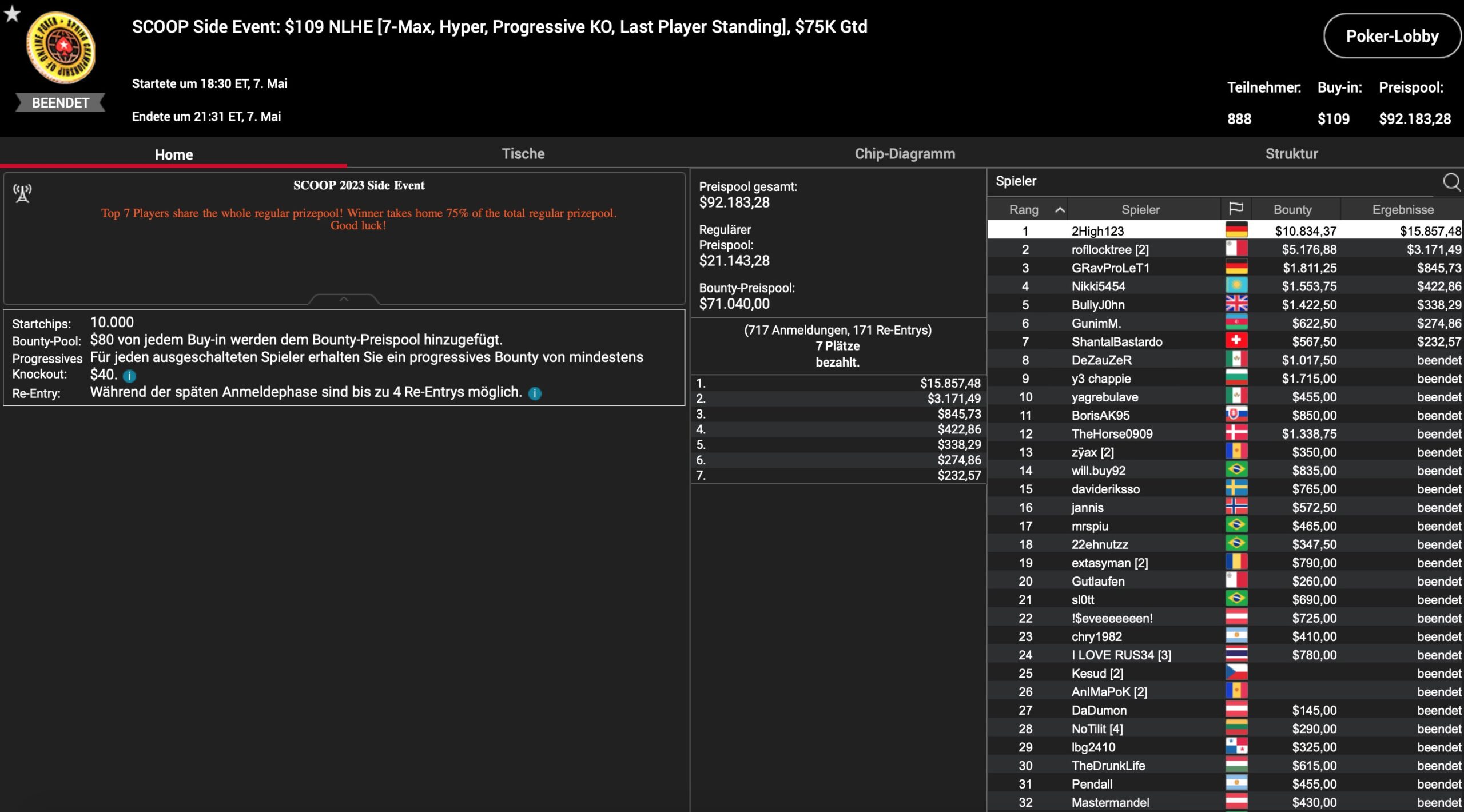1464x812 pixels.
Task: Click the Poker-Lobby button
Action: point(1391,37)
